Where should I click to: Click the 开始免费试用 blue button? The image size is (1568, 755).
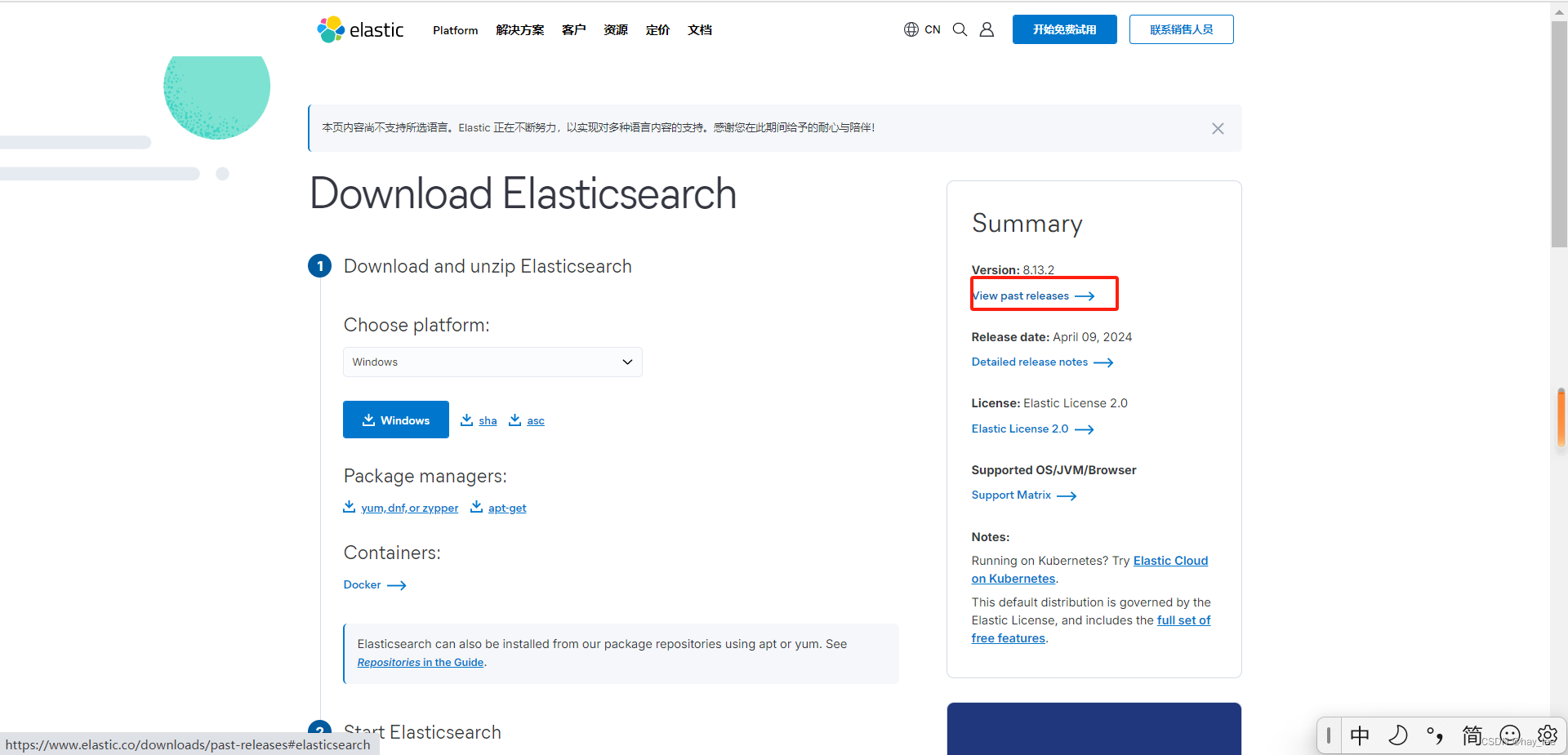click(x=1064, y=29)
